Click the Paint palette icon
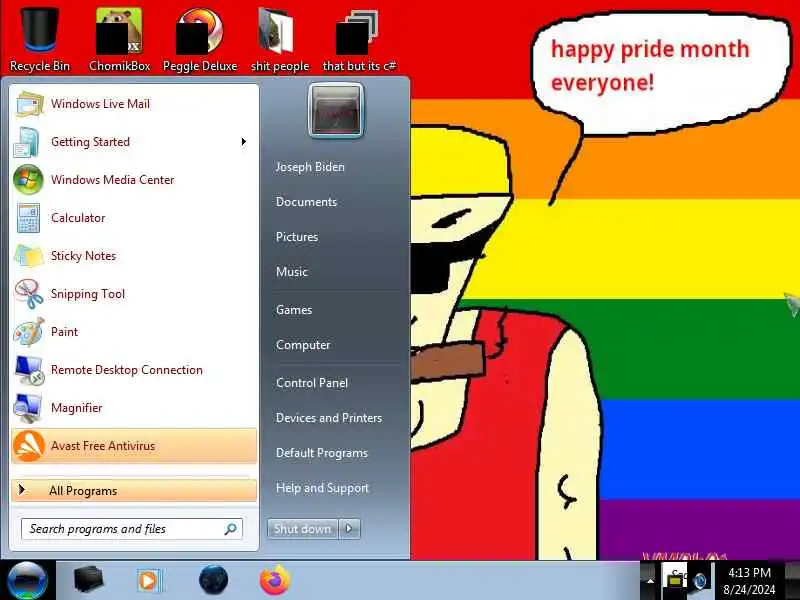Image resolution: width=800 pixels, height=600 pixels. coord(29,332)
